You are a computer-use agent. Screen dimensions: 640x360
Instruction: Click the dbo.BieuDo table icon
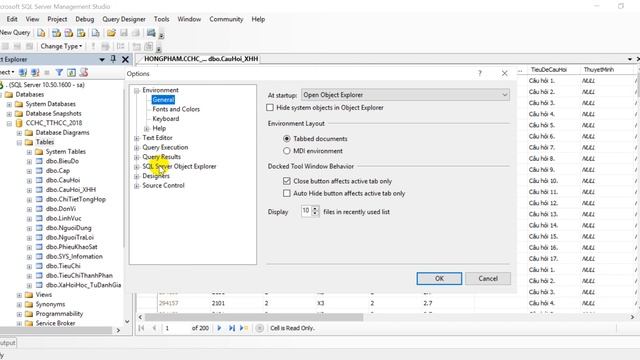point(39,161)
